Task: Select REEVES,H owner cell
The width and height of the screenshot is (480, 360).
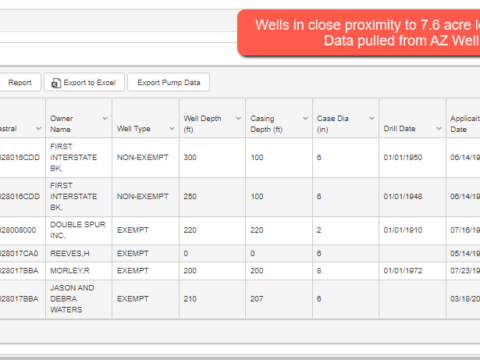Action: (x=79, y=254)
